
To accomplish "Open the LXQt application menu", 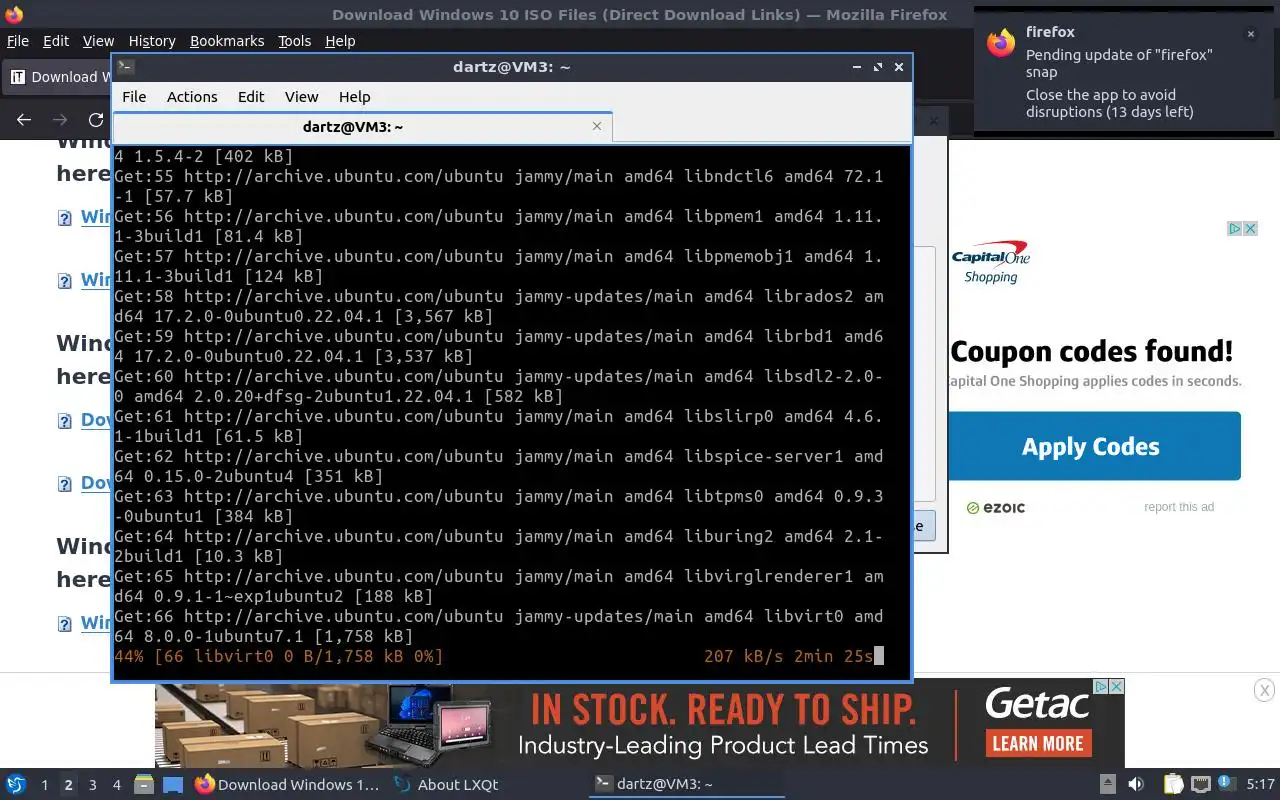I will tap(16, 784).
